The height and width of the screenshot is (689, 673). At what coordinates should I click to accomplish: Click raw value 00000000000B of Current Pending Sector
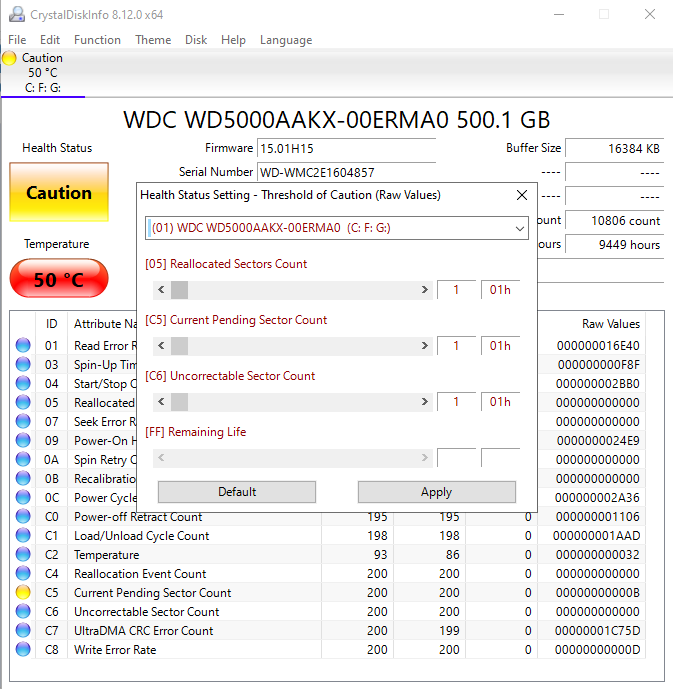(x=597, y=593)
